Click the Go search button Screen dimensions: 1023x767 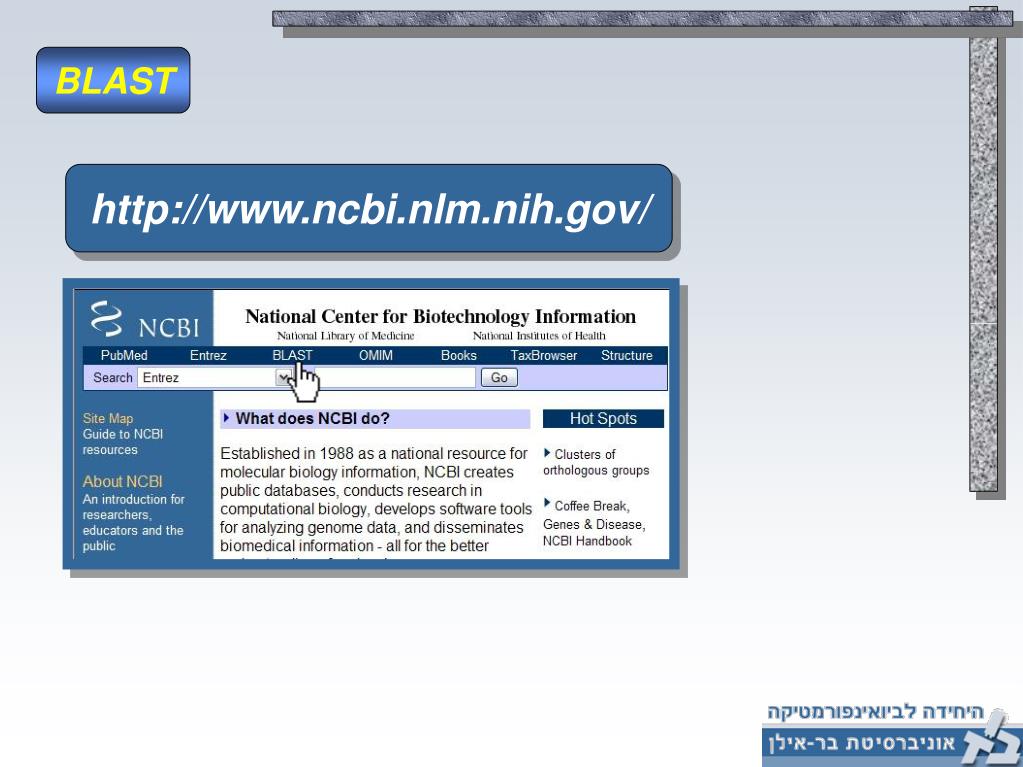point(499,378)
